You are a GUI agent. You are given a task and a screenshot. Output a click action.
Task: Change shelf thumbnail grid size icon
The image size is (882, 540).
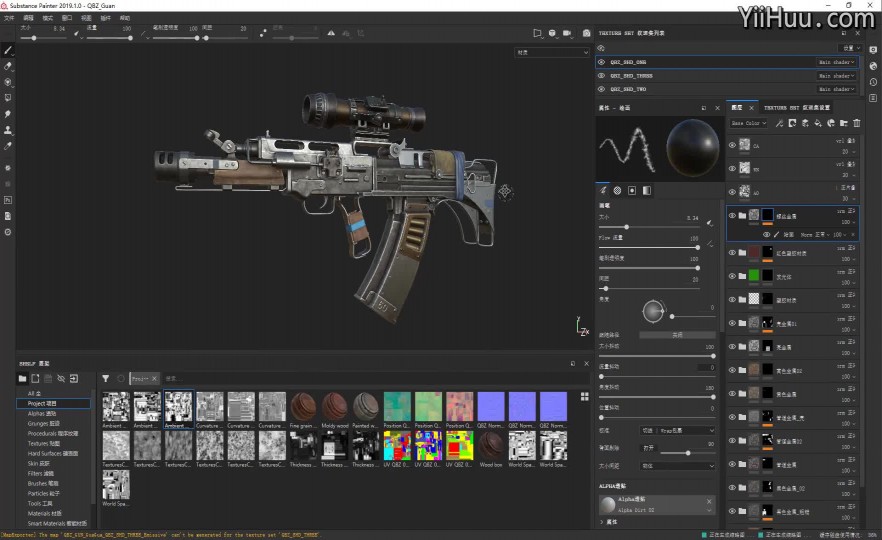point(585,397)
